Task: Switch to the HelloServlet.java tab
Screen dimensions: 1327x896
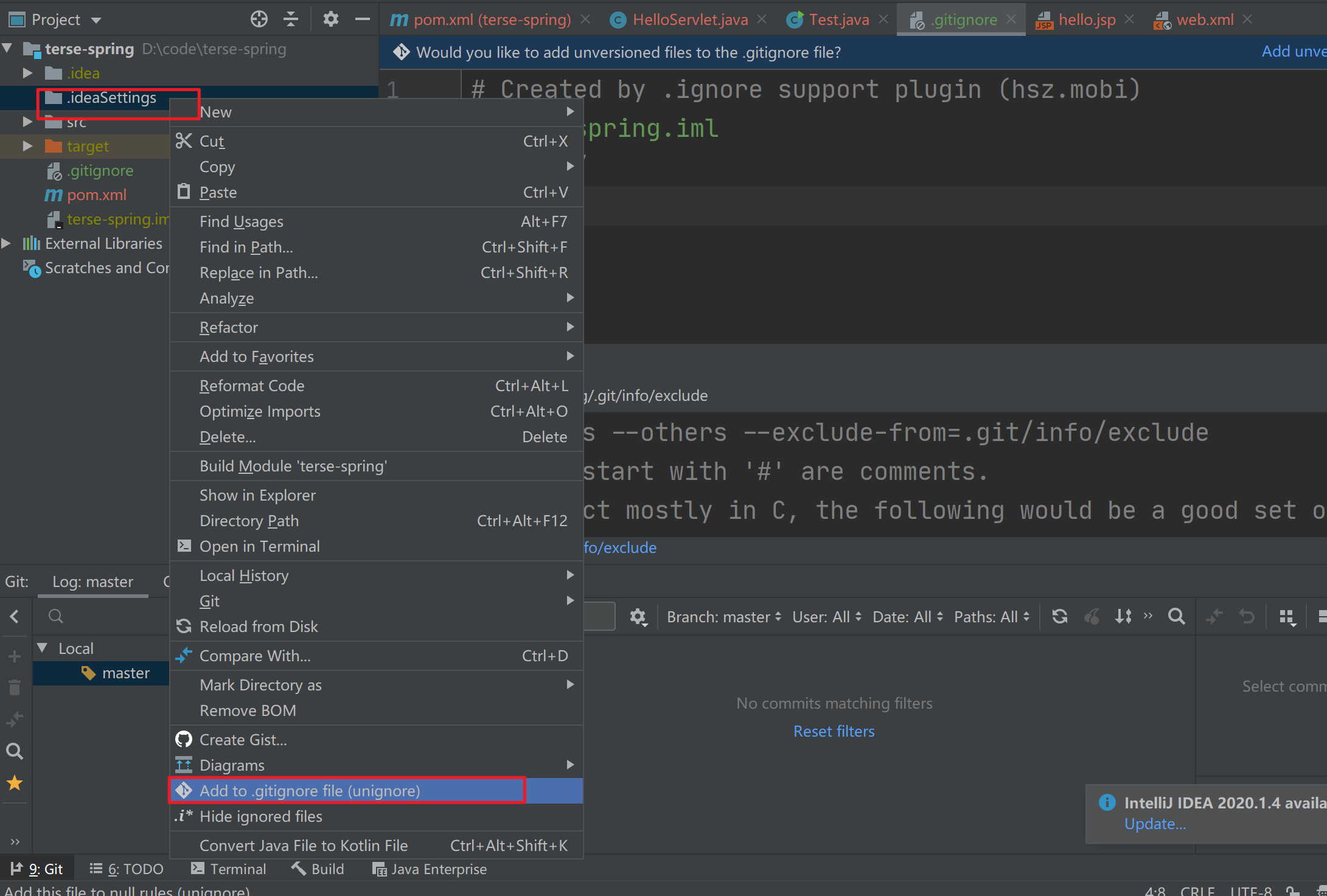Action: [x=689, y=19]
